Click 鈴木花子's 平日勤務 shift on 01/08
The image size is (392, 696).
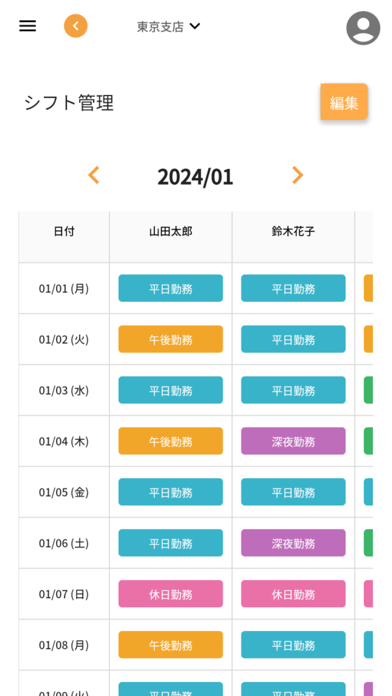coord(293,645)
